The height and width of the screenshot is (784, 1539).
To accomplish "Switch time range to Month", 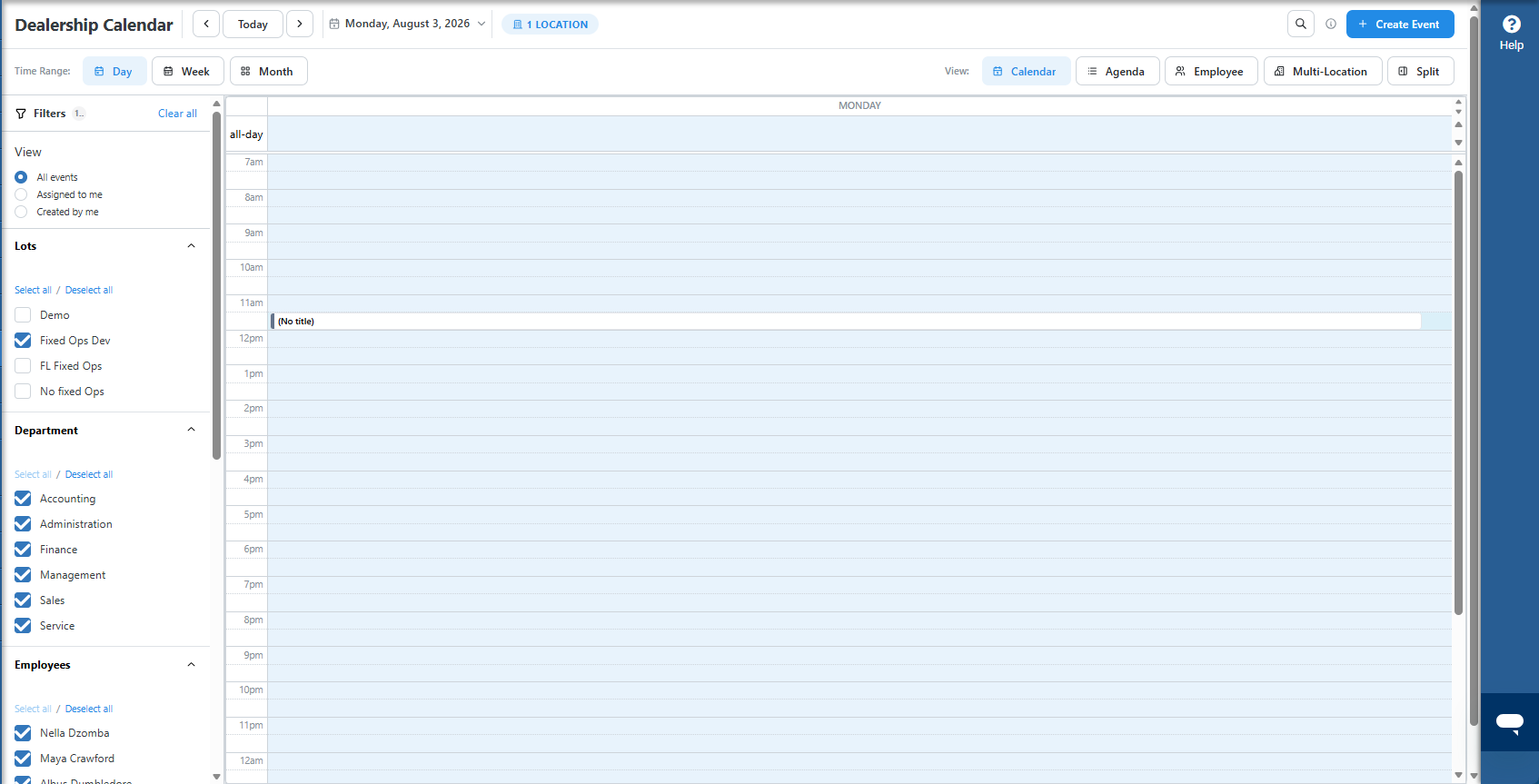I will coord(268,71).
